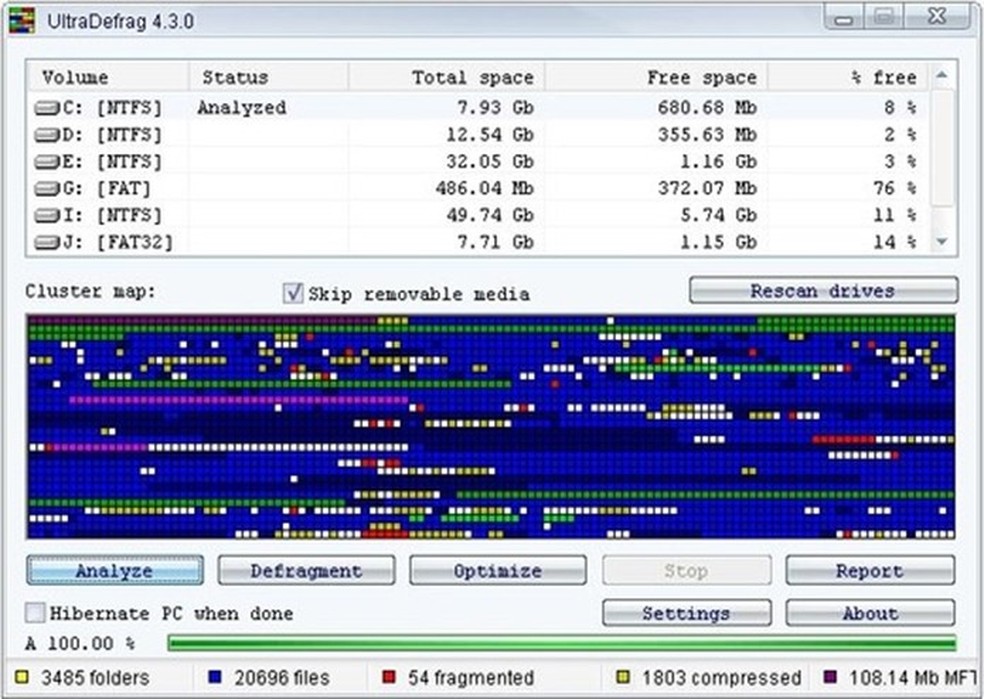Click the 12.54 Gb total space value

pos(489,134)
